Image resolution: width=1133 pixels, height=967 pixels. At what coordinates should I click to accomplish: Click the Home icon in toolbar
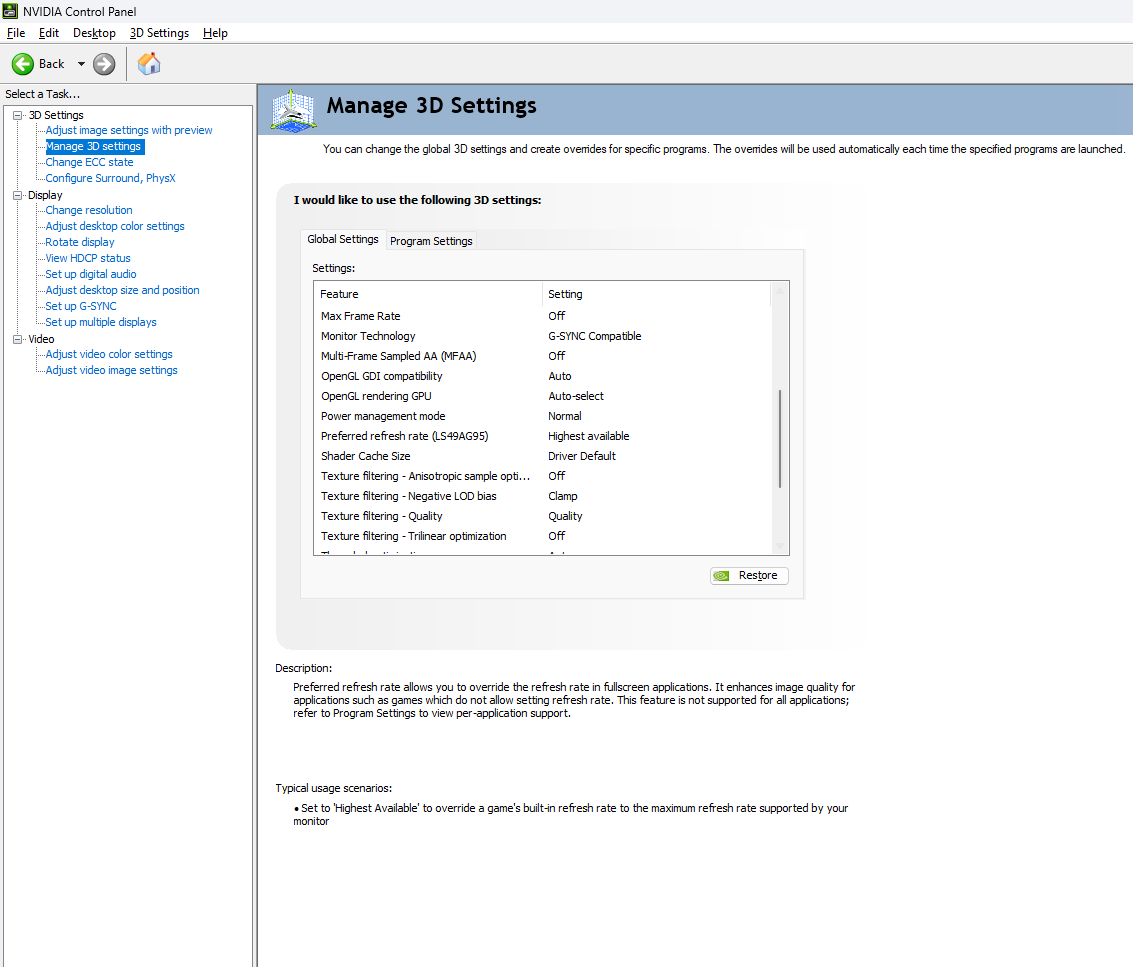tap(149, 64)
